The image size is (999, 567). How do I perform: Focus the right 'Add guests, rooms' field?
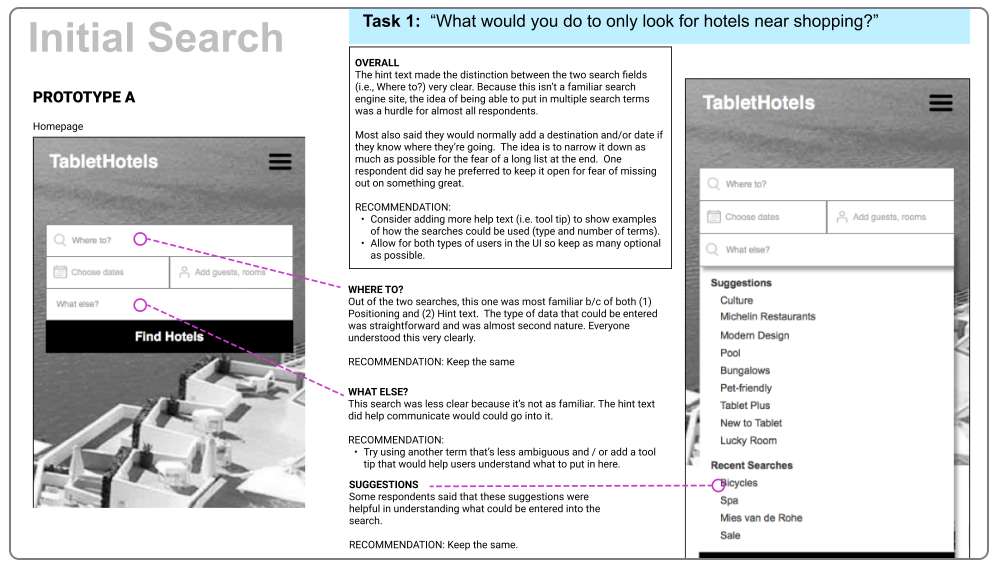[890, 217]
